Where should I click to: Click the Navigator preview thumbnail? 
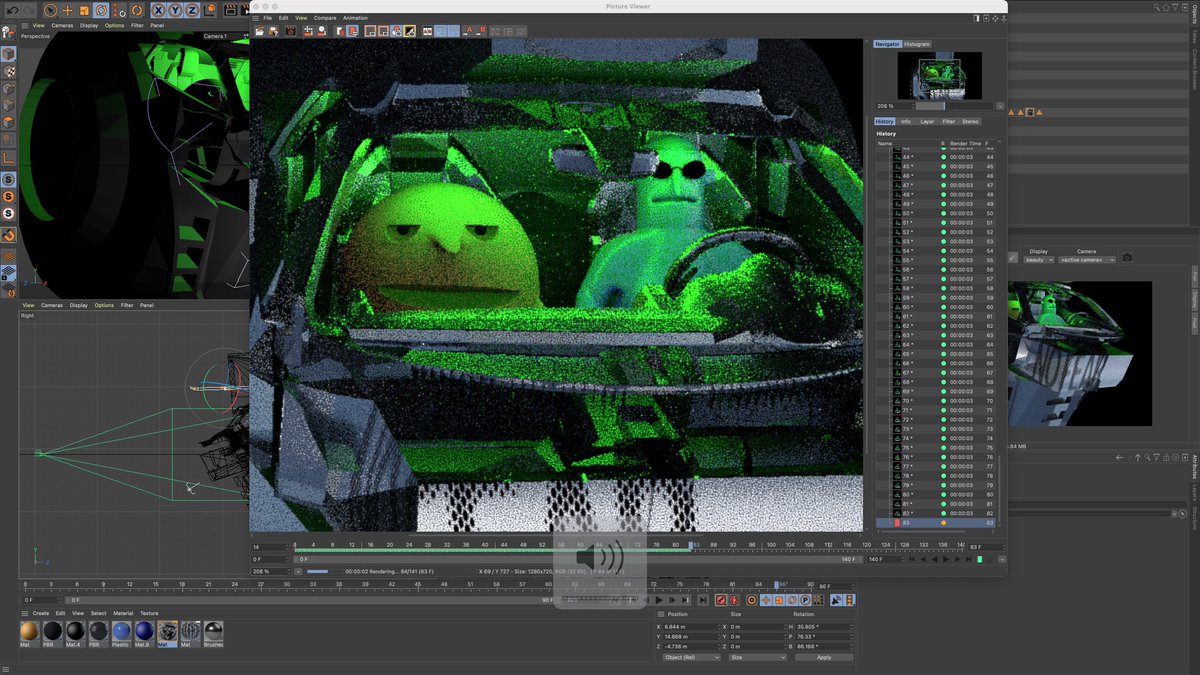click(x=939, y=75)
